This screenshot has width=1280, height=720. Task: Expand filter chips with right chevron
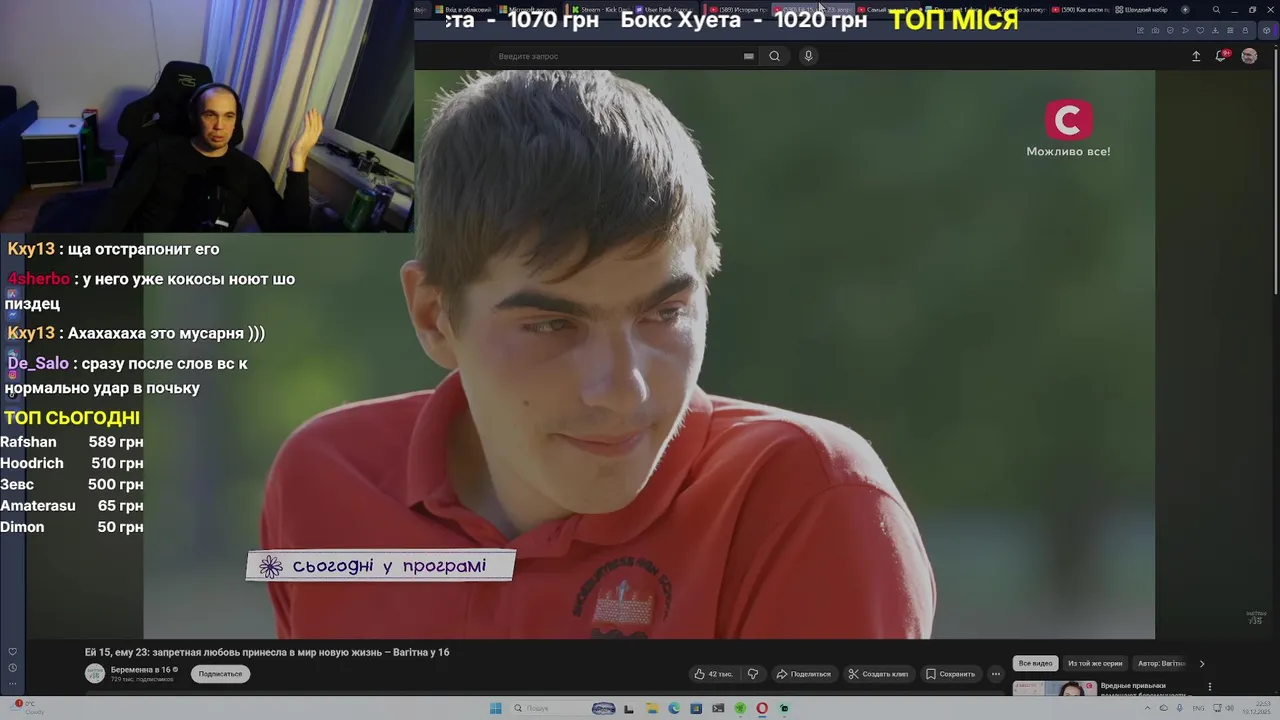(x=1202, y=663)
